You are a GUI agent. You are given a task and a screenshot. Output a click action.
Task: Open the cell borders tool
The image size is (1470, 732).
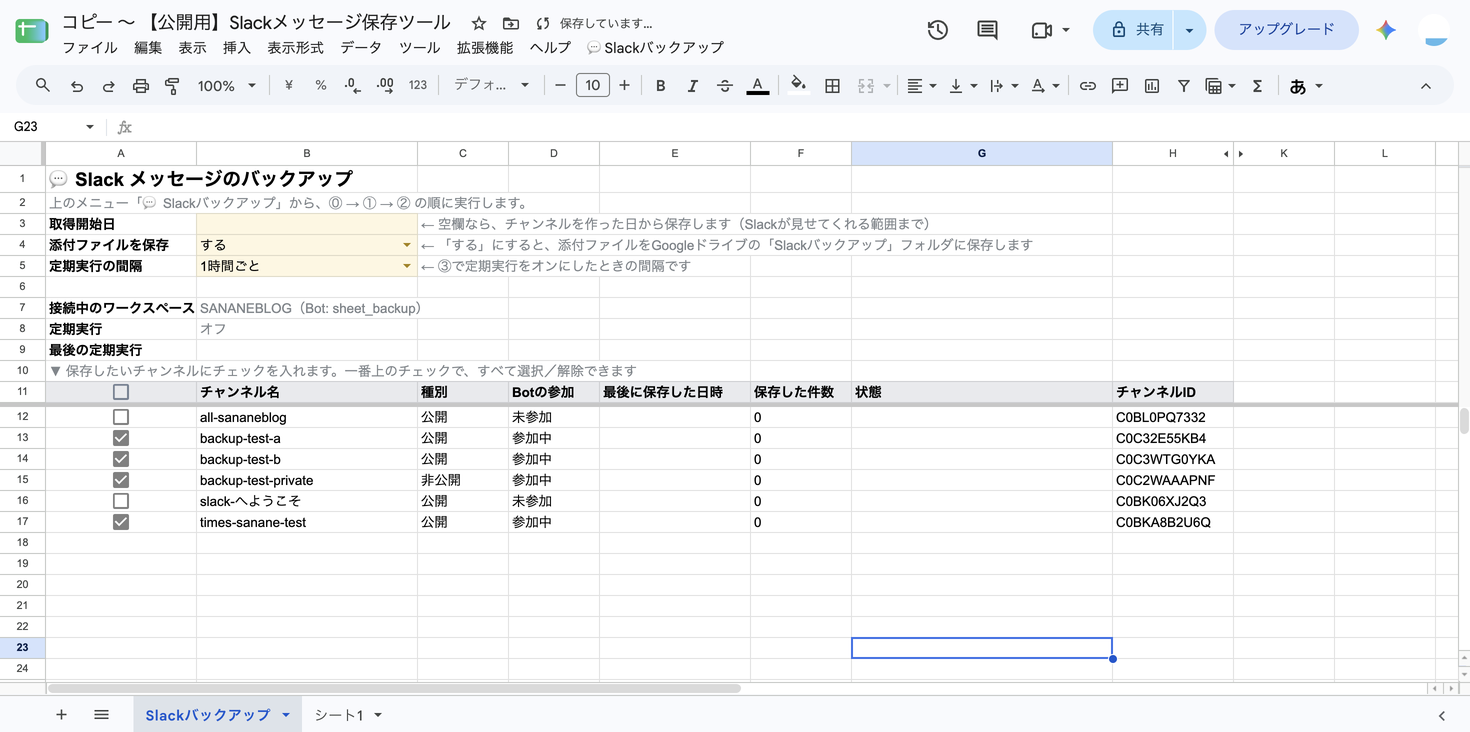pos(832,86)
